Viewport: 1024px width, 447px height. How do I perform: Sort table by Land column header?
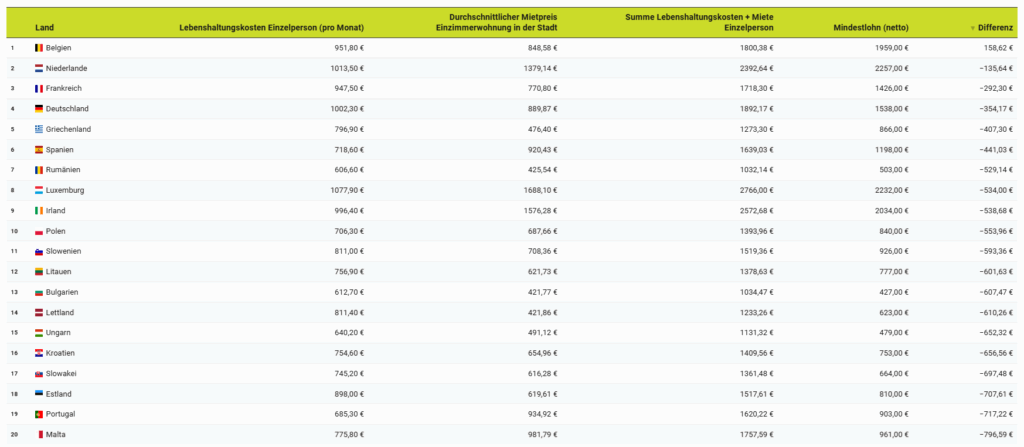tap(43, 28)
